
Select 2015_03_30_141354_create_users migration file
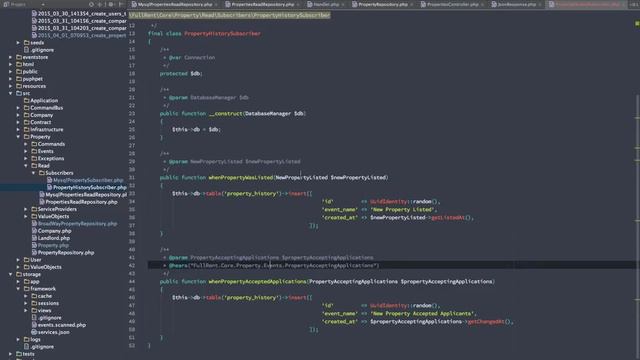pos(79,13)
